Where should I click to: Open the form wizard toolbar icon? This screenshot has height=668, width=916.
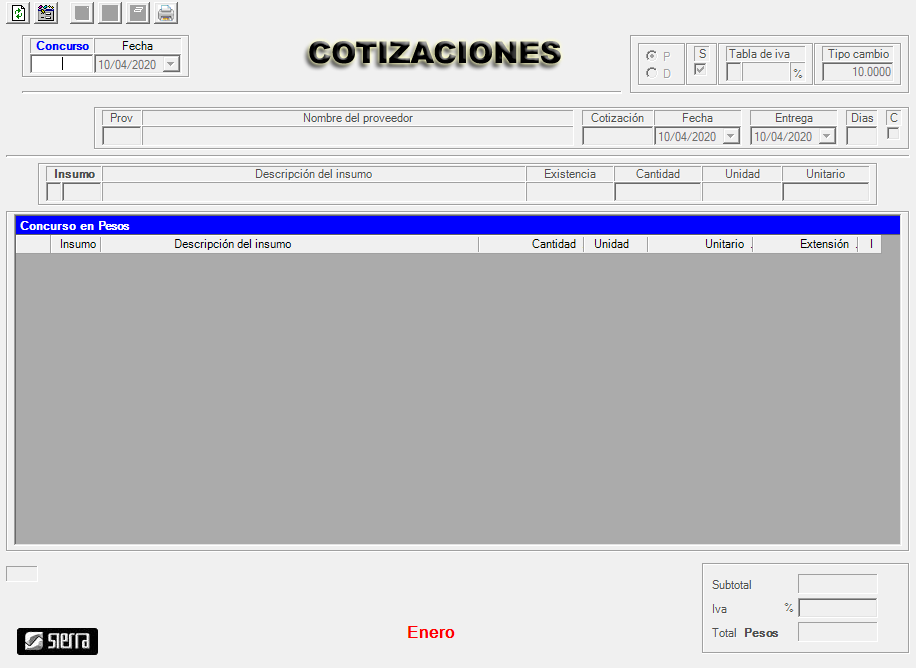pos(46,13)
